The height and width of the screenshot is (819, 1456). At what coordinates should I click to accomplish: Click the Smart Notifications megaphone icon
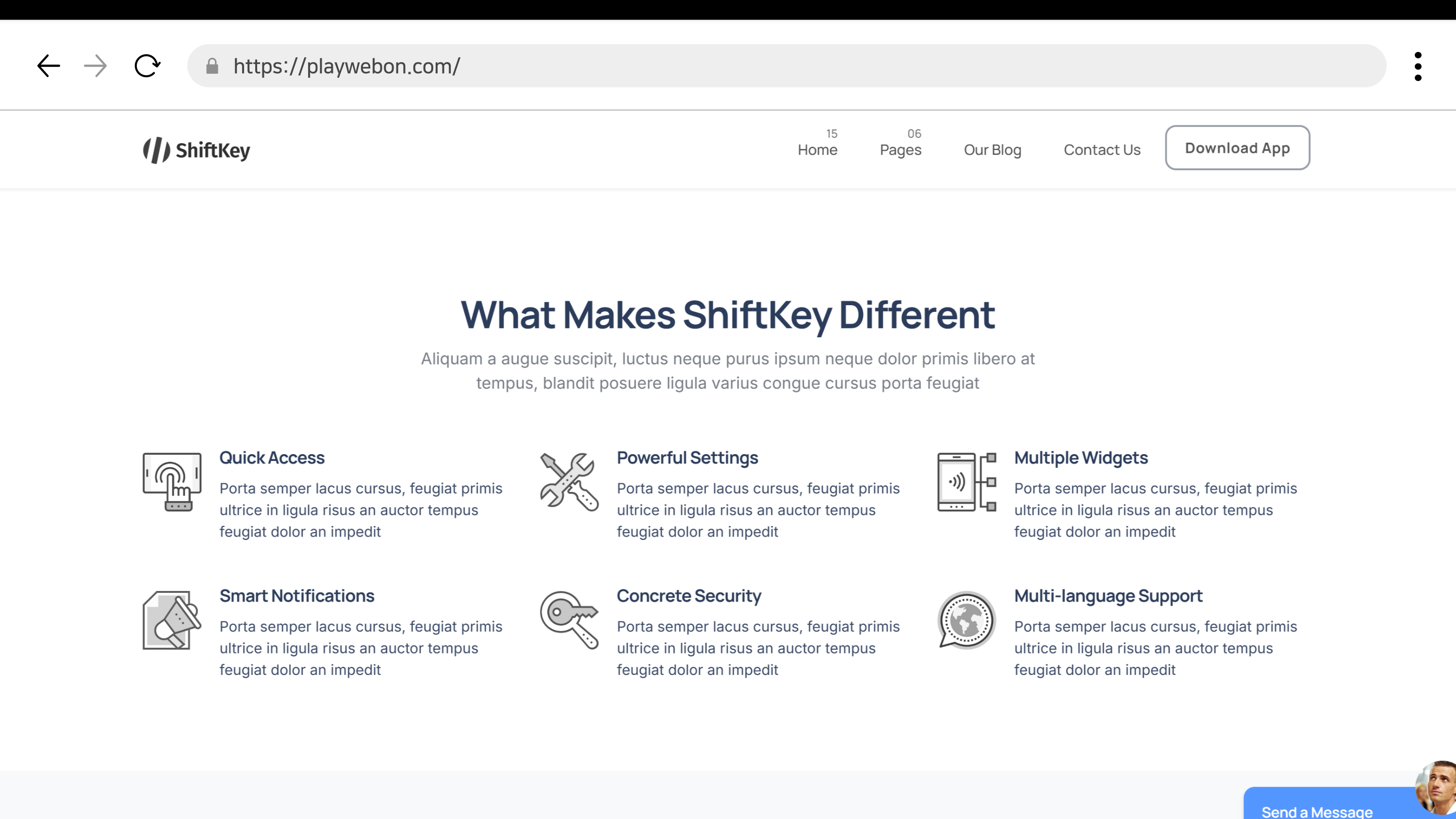click(172, 620)
